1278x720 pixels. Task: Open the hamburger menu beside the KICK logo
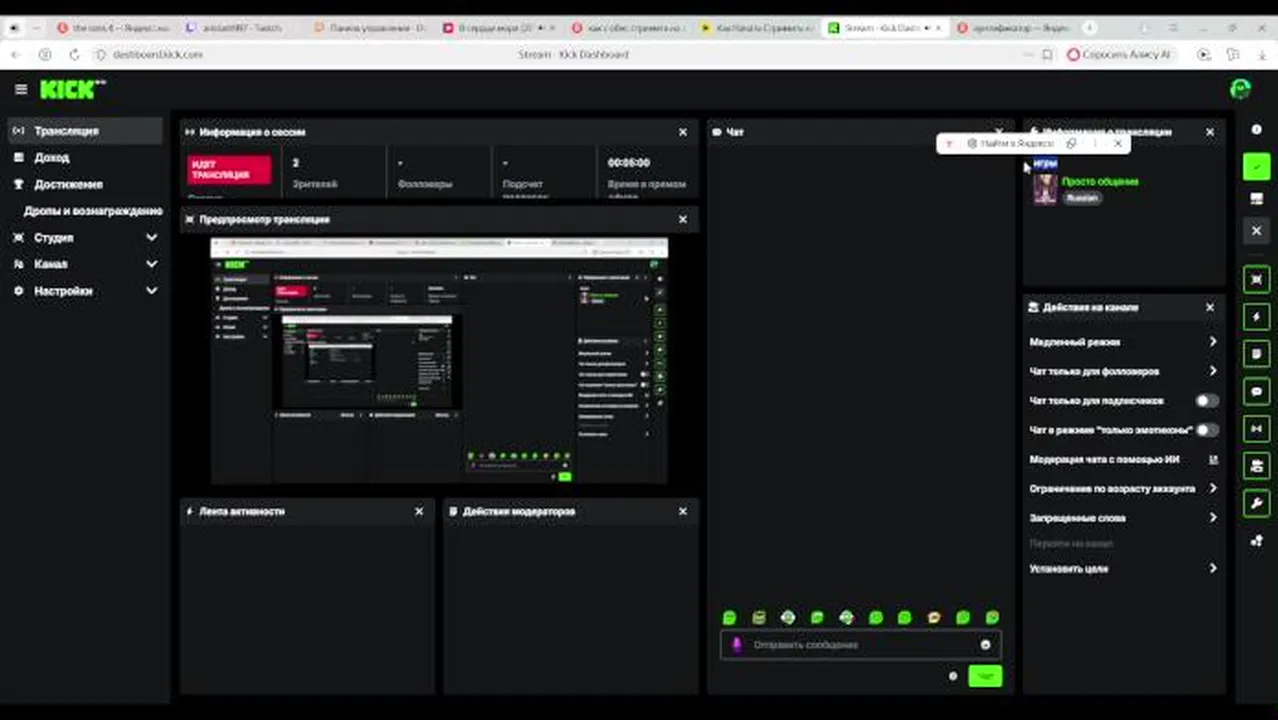tap(21, 89)
